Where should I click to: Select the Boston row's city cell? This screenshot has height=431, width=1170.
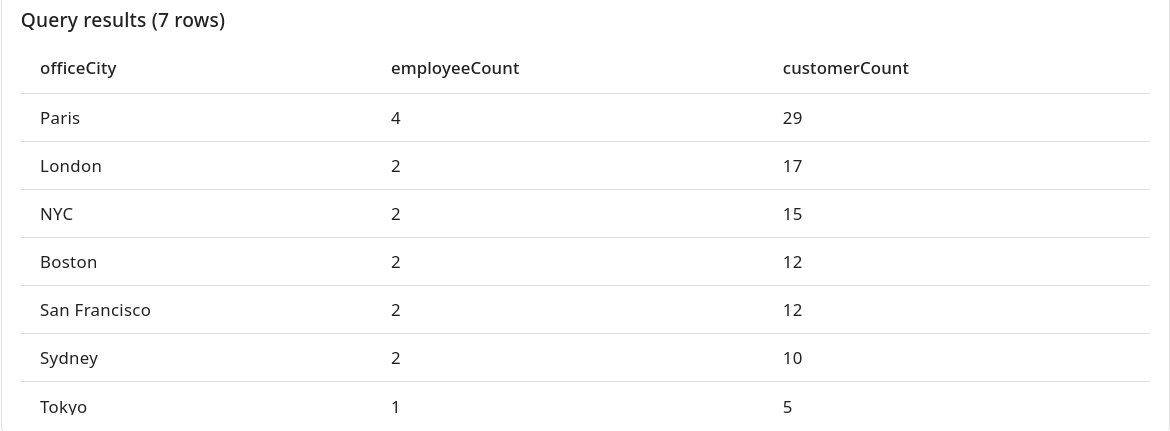(69, 262)
